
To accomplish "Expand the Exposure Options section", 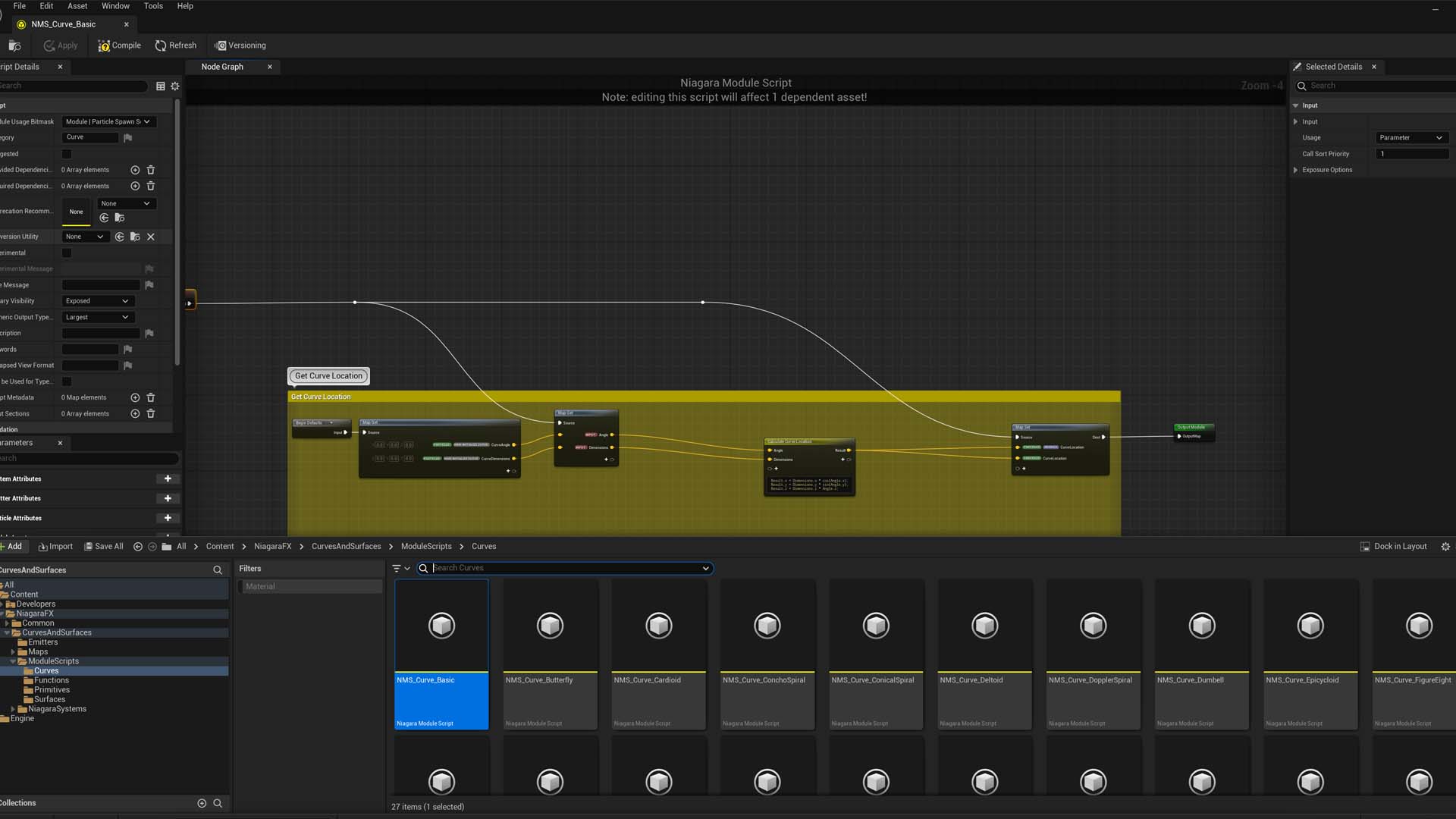I will (x=1295, y=170).
